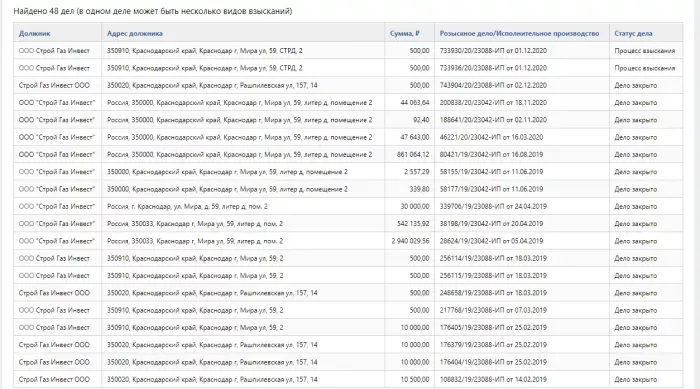Click the sum 542 135,92 cell
The width and height of the screenshot is (700, 389).
point(409,224)
